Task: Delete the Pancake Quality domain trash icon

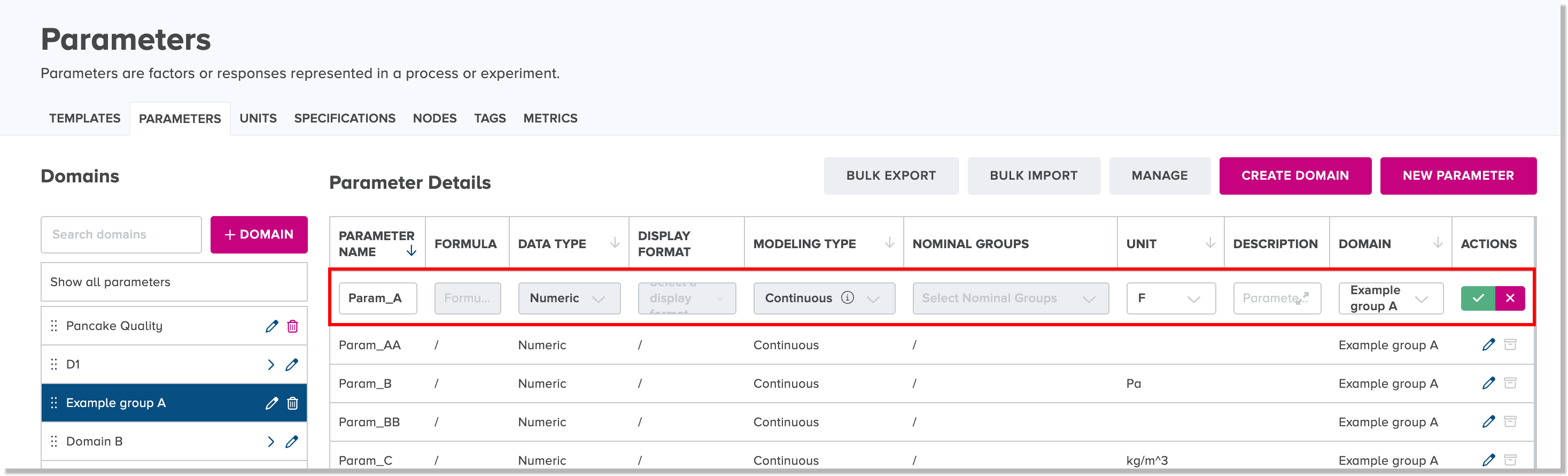Action: point(293,326)
